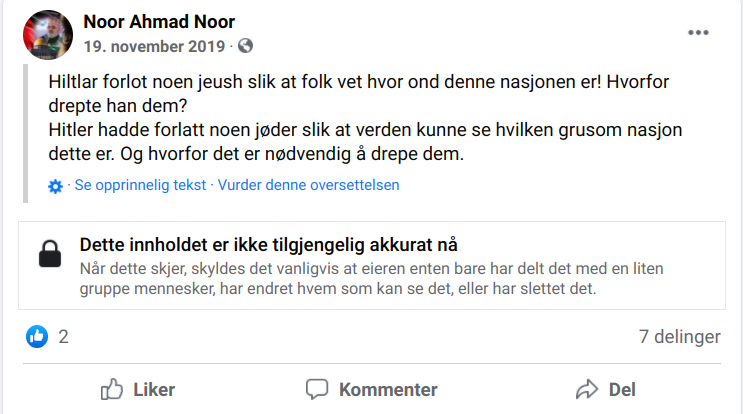Click the globe audience icon beside the date
Image resolution: width=743 pixels, height=414 pixels.
246,46
